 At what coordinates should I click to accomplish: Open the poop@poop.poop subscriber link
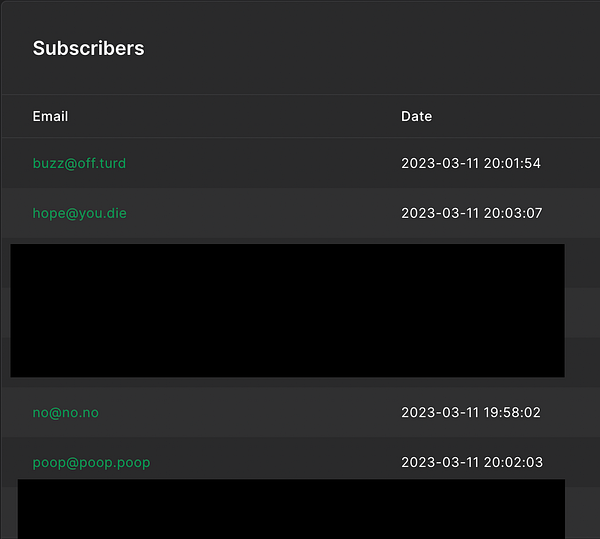tap(91, 462)
